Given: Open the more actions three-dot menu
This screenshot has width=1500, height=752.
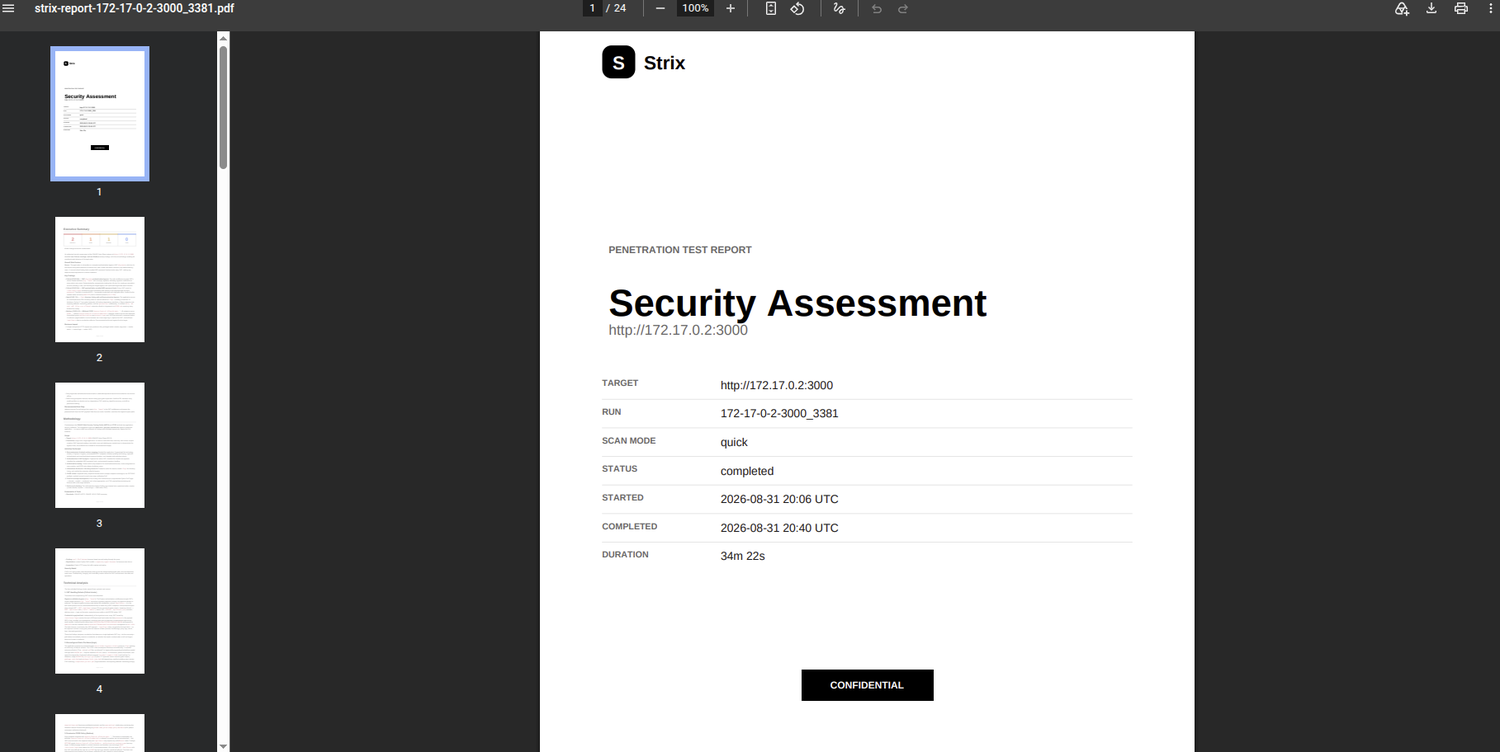Looking at the screenshot, I should coord(1490,8).
